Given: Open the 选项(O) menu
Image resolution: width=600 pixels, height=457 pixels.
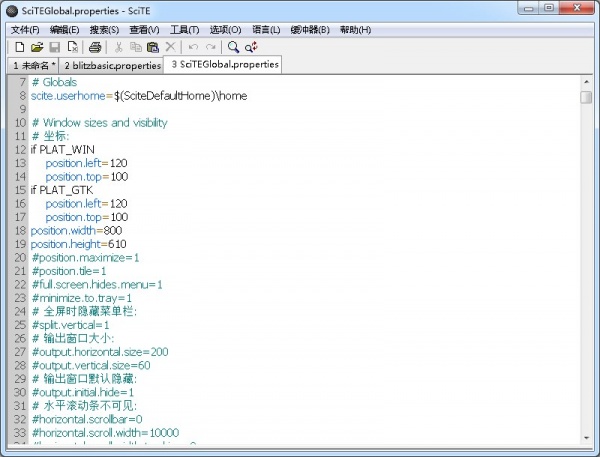Looking at the screenshot, I should coord(225,29).
